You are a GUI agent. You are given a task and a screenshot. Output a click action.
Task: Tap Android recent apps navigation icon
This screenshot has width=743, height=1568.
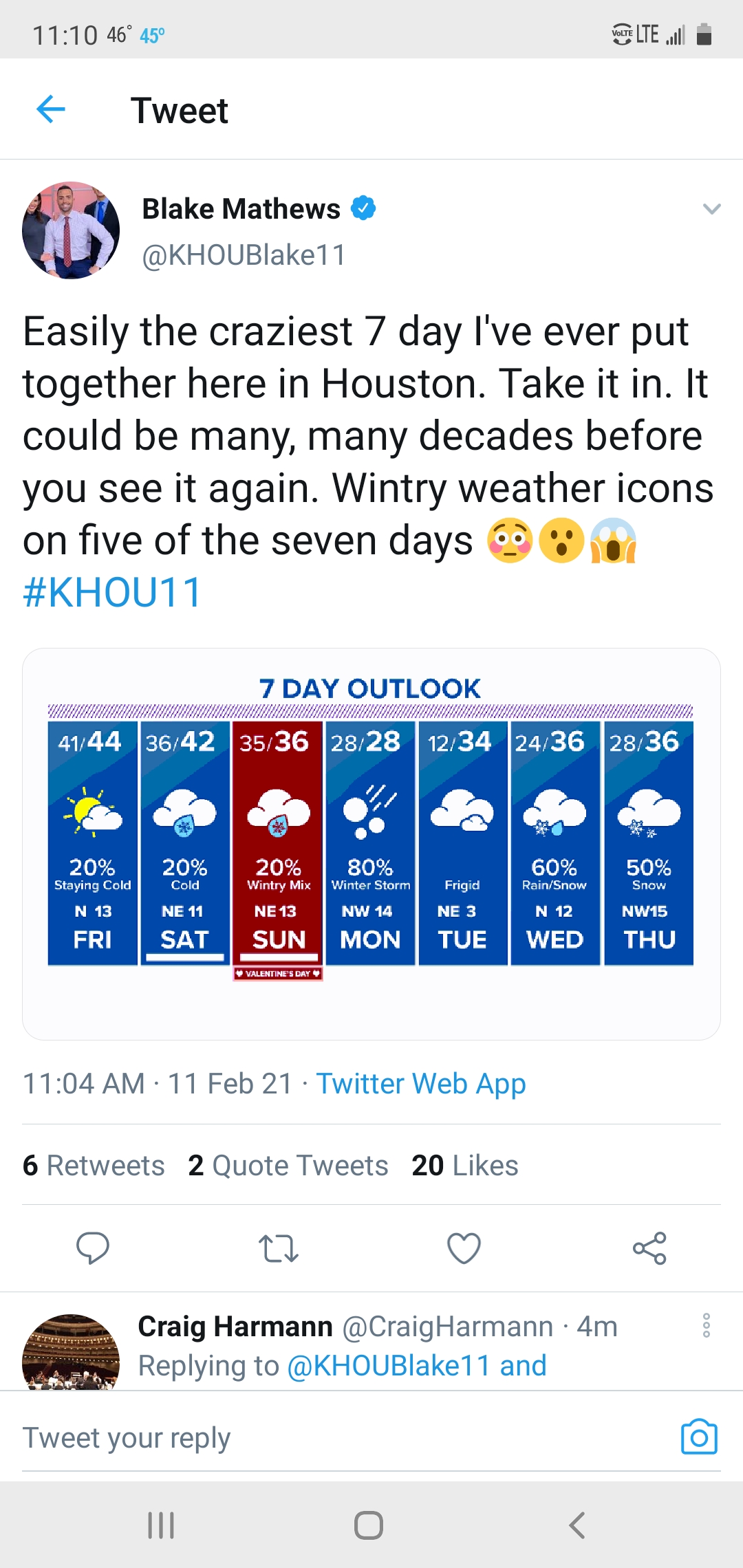[161, 1525]
